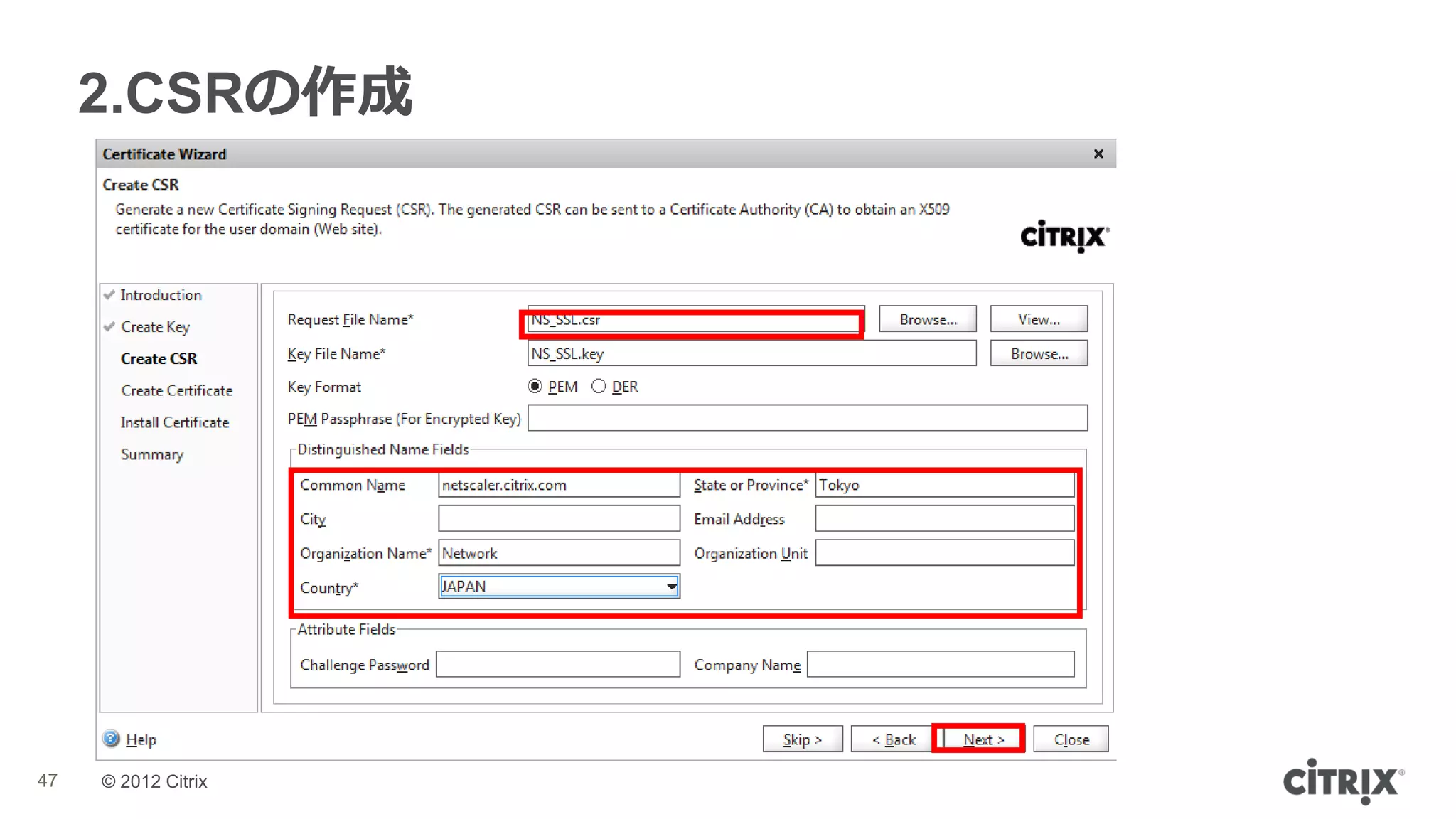The width and height of the screenshot is (1456, 819).
Task: Focus the Request File Name field
Action: coord(695,320)
